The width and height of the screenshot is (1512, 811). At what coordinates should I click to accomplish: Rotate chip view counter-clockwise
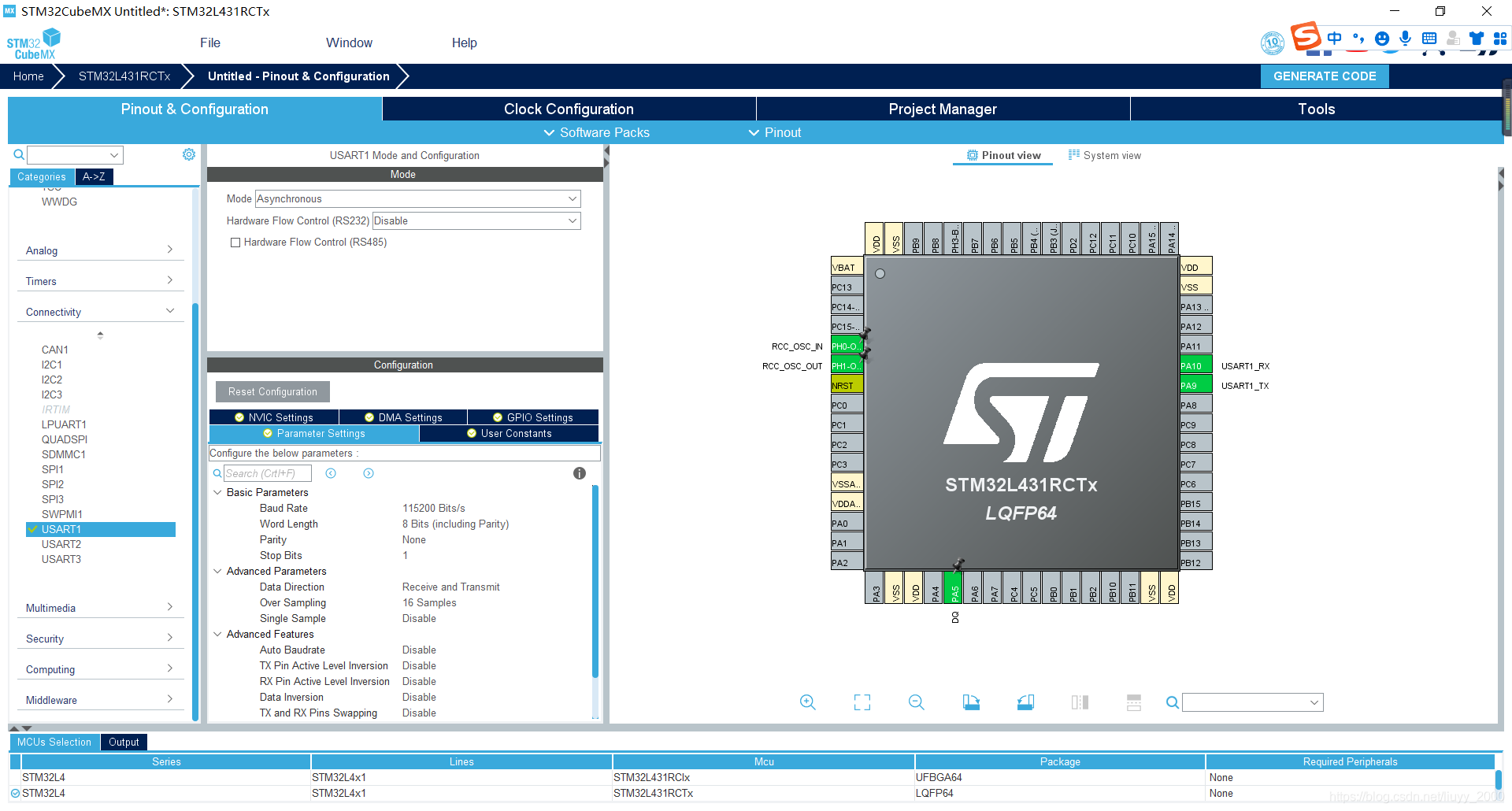pos(1025,702)
